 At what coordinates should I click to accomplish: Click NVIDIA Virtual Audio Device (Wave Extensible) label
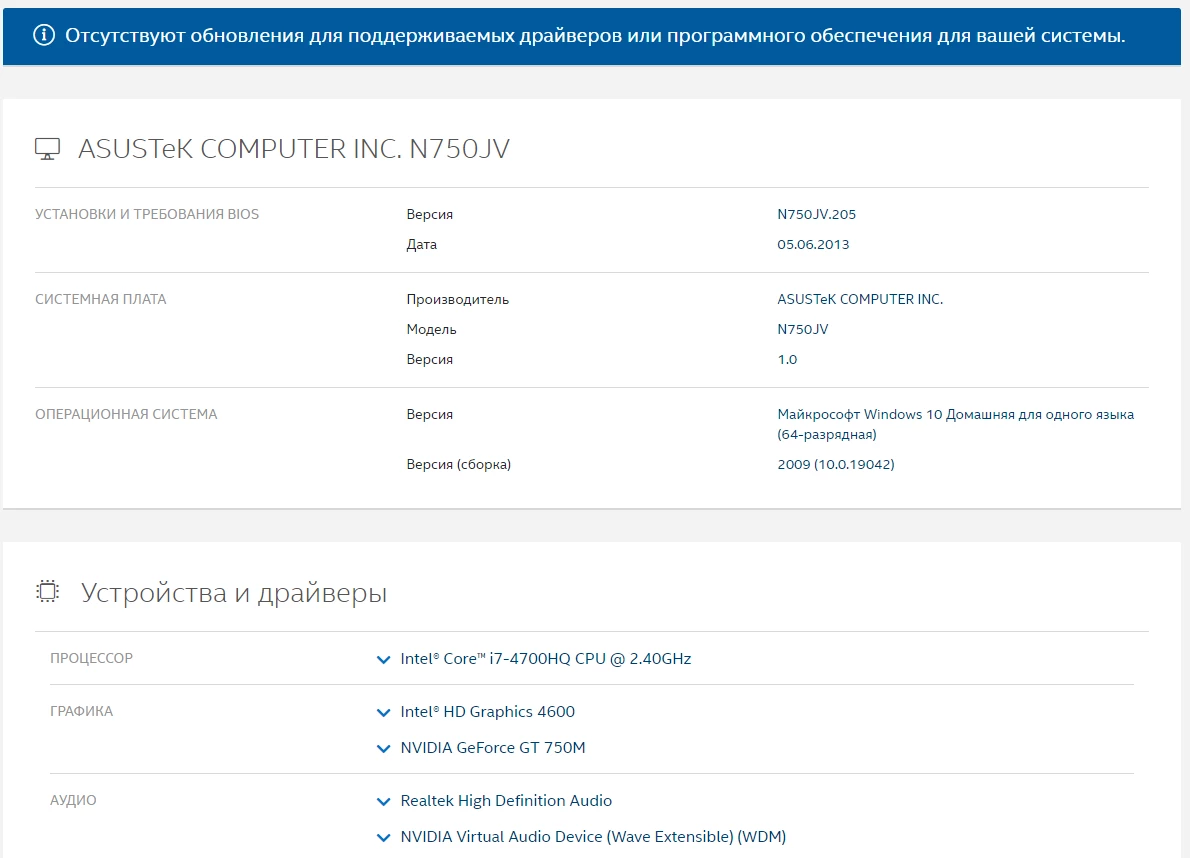click(x=593, y=836)
